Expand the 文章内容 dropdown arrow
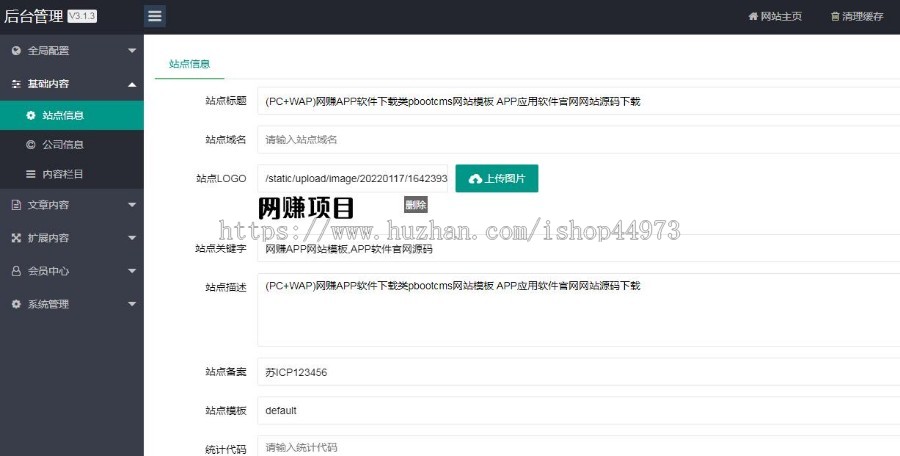Image resolution: width=900 pixels, height=456 pixels. click(132, 205)
